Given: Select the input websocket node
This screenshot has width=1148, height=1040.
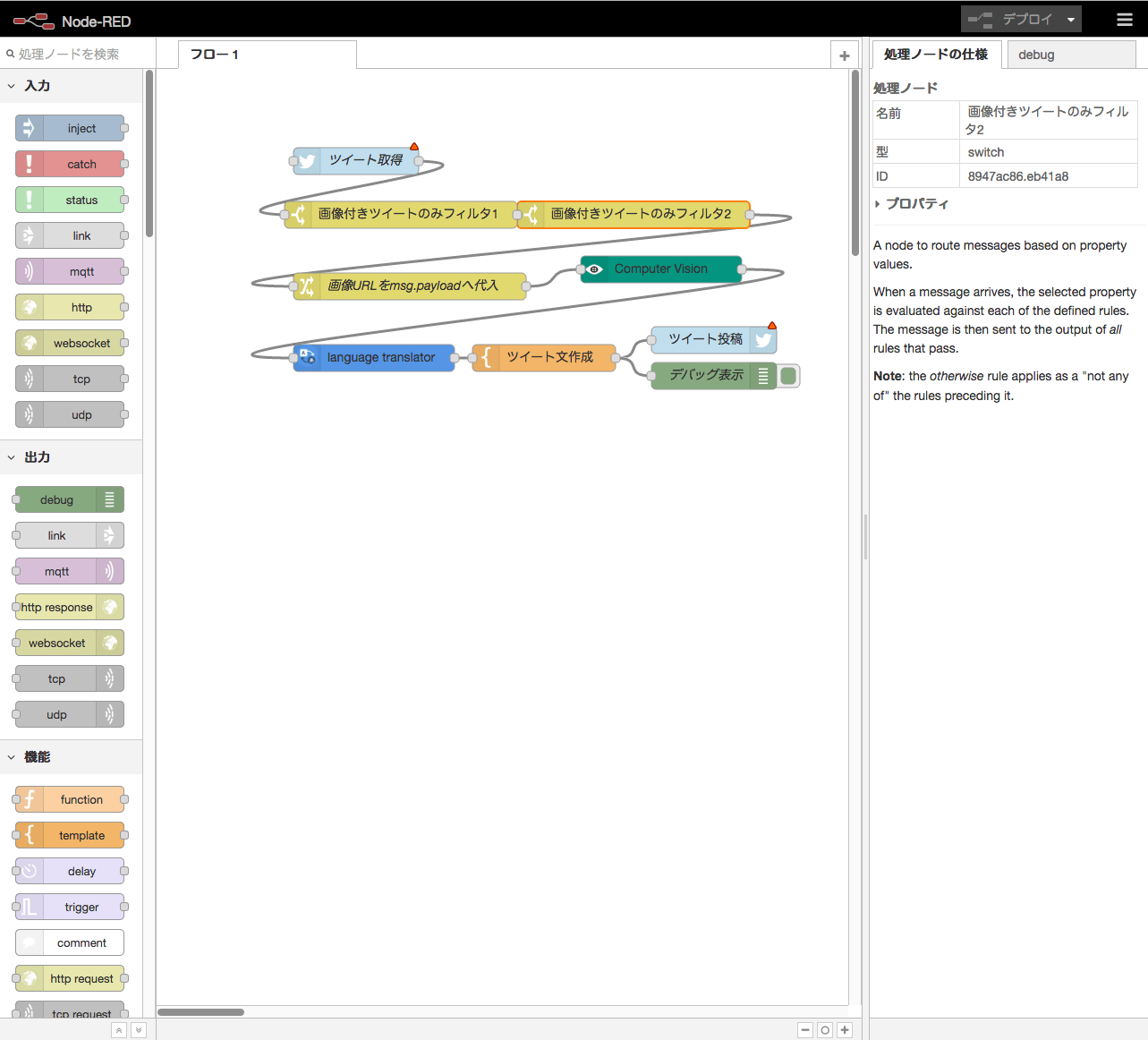Looking at the screenshot, I should [x=70, y=343].
